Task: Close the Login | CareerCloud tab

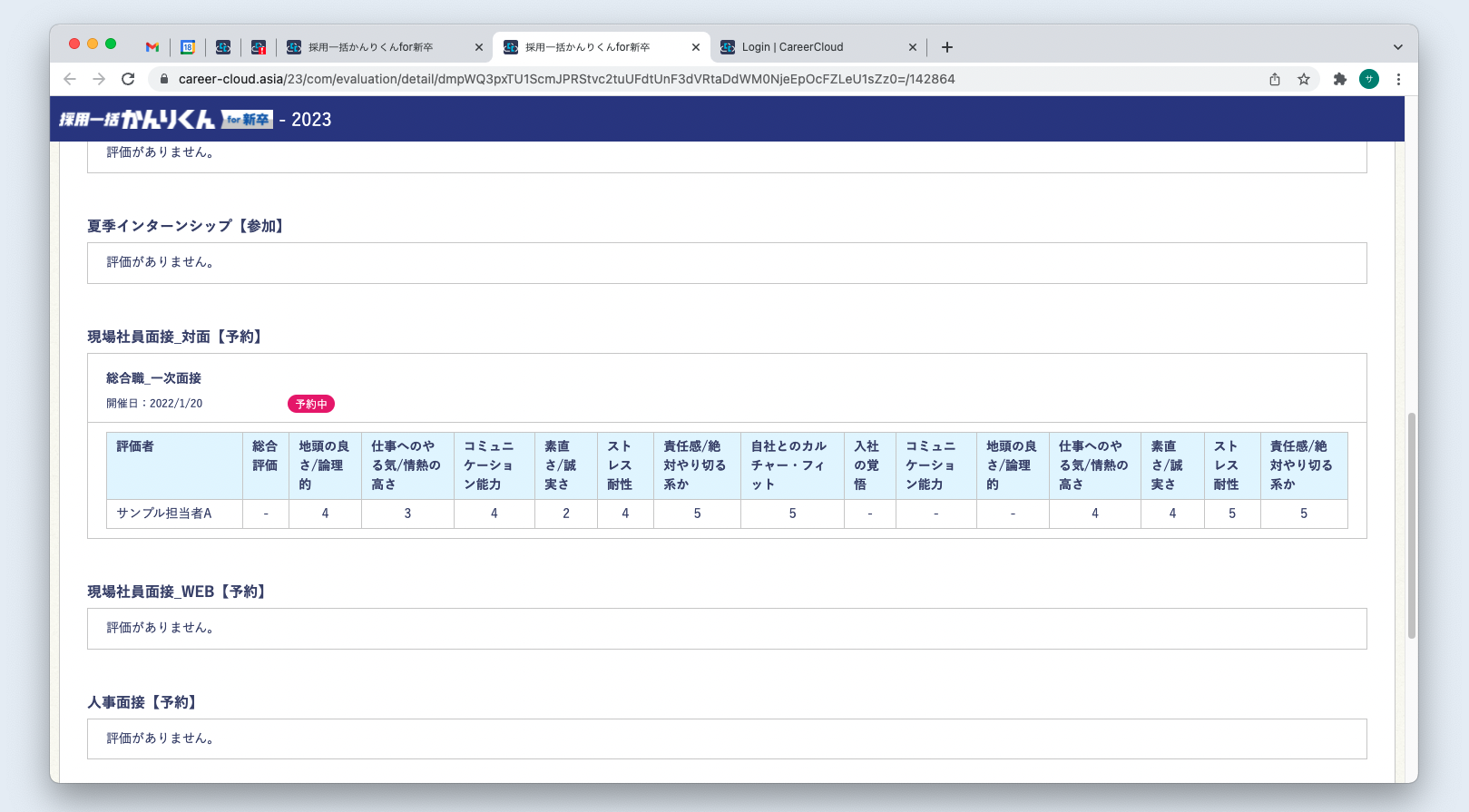Action: click(x=912, y=47)
